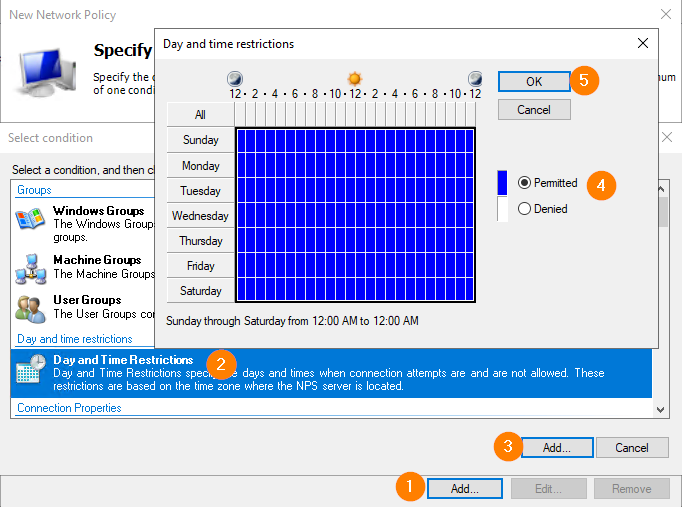Select the Sunday row header
This screenshot has width=682, height=507.
click(201, 140)
